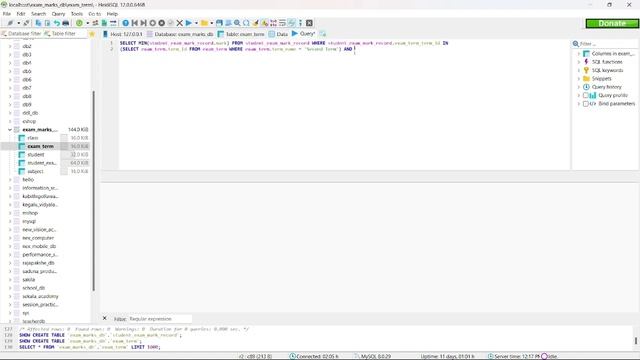Click the green Refresh icon in toolbar
Viewport: 640px width, 360px height.
(x=79, y=23)
